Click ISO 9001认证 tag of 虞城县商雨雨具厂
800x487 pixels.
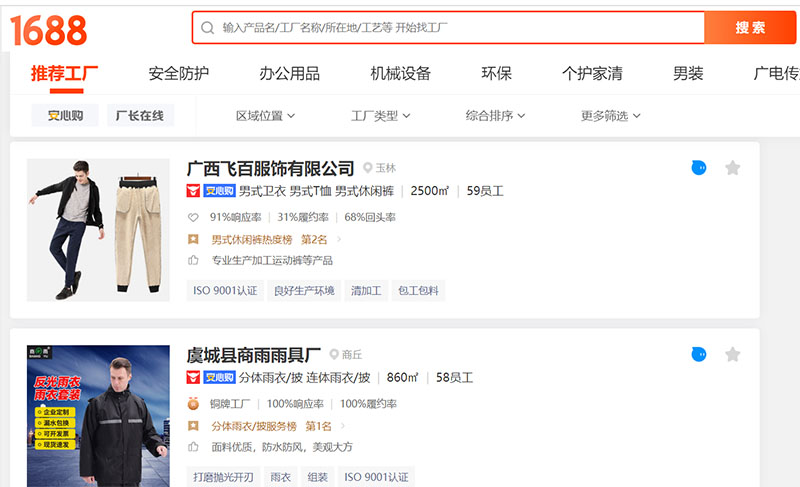tap(376, 477)
